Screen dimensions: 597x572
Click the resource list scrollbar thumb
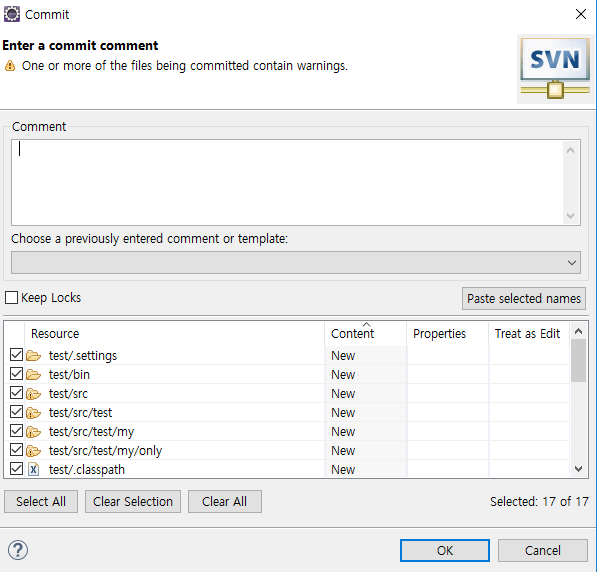[578, 360]
